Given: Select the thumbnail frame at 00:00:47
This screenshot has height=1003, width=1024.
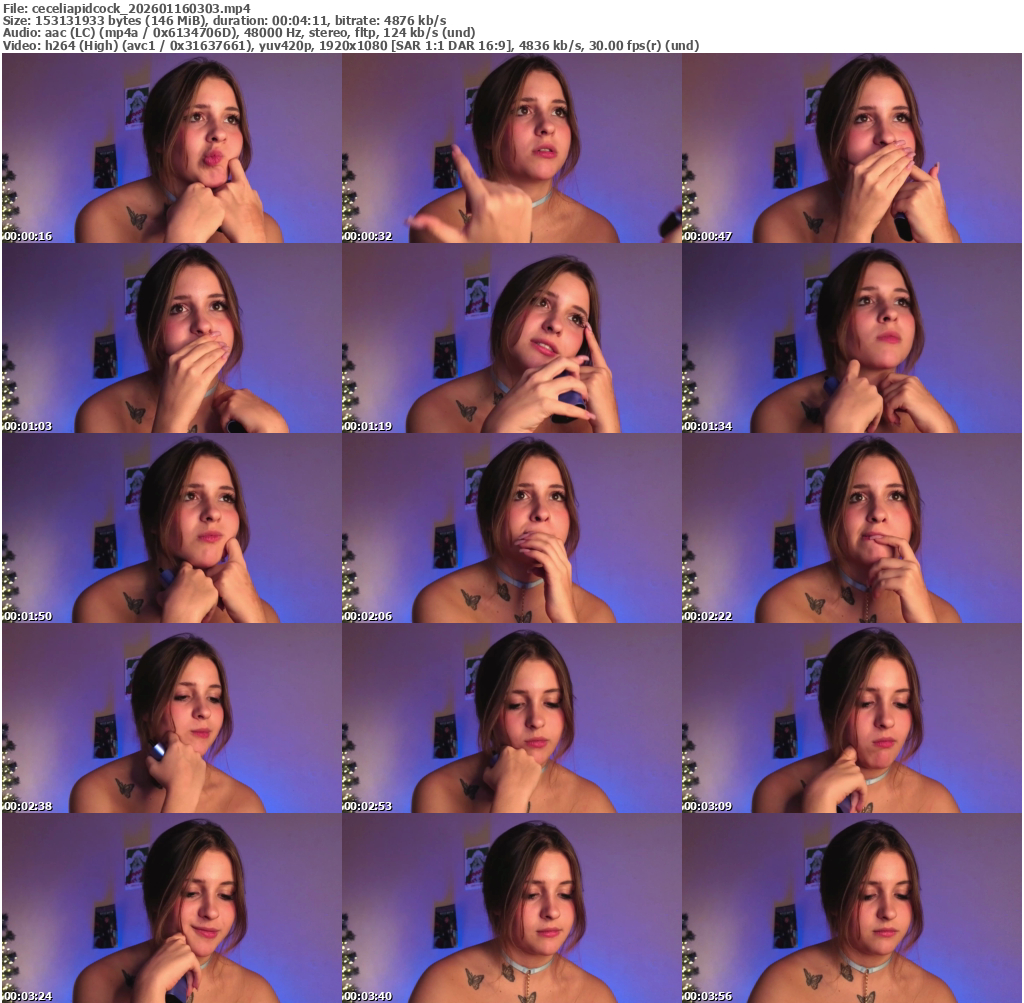Looking at the screenshot, I should click(x=852, y=148).
